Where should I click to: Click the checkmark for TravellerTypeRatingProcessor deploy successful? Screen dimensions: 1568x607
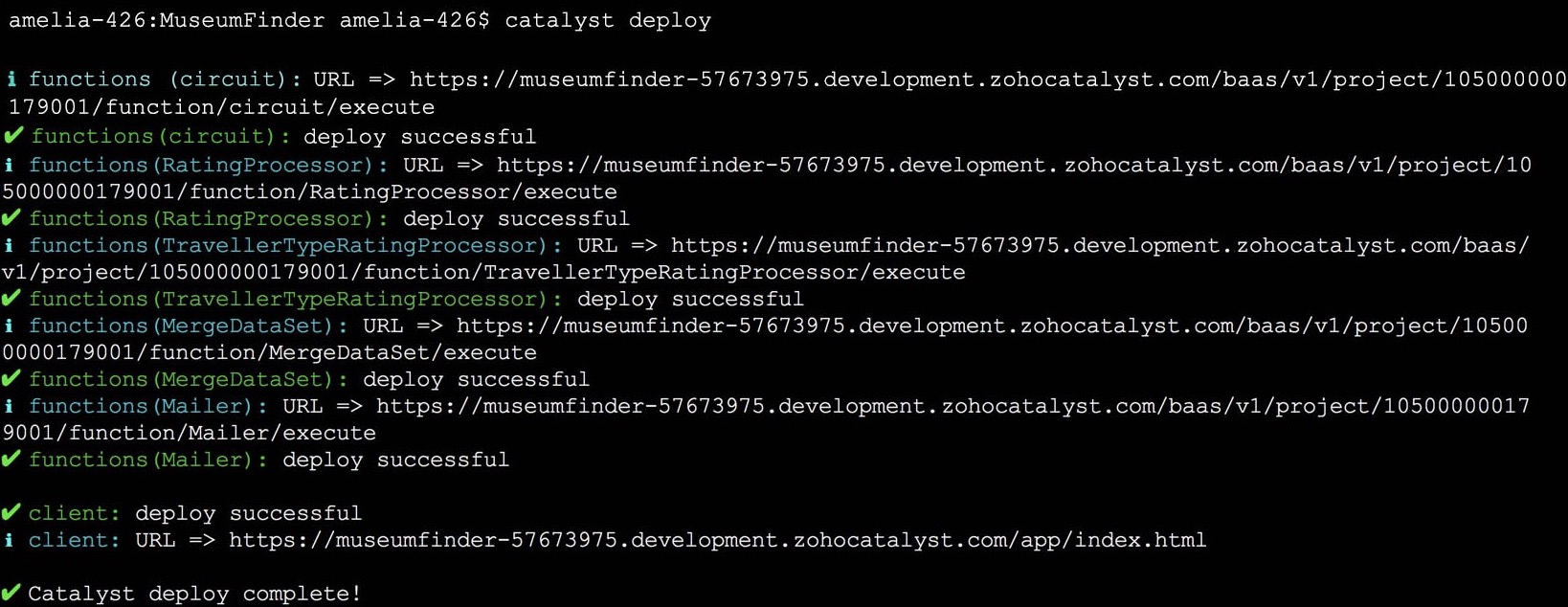(x=11, y=299)
